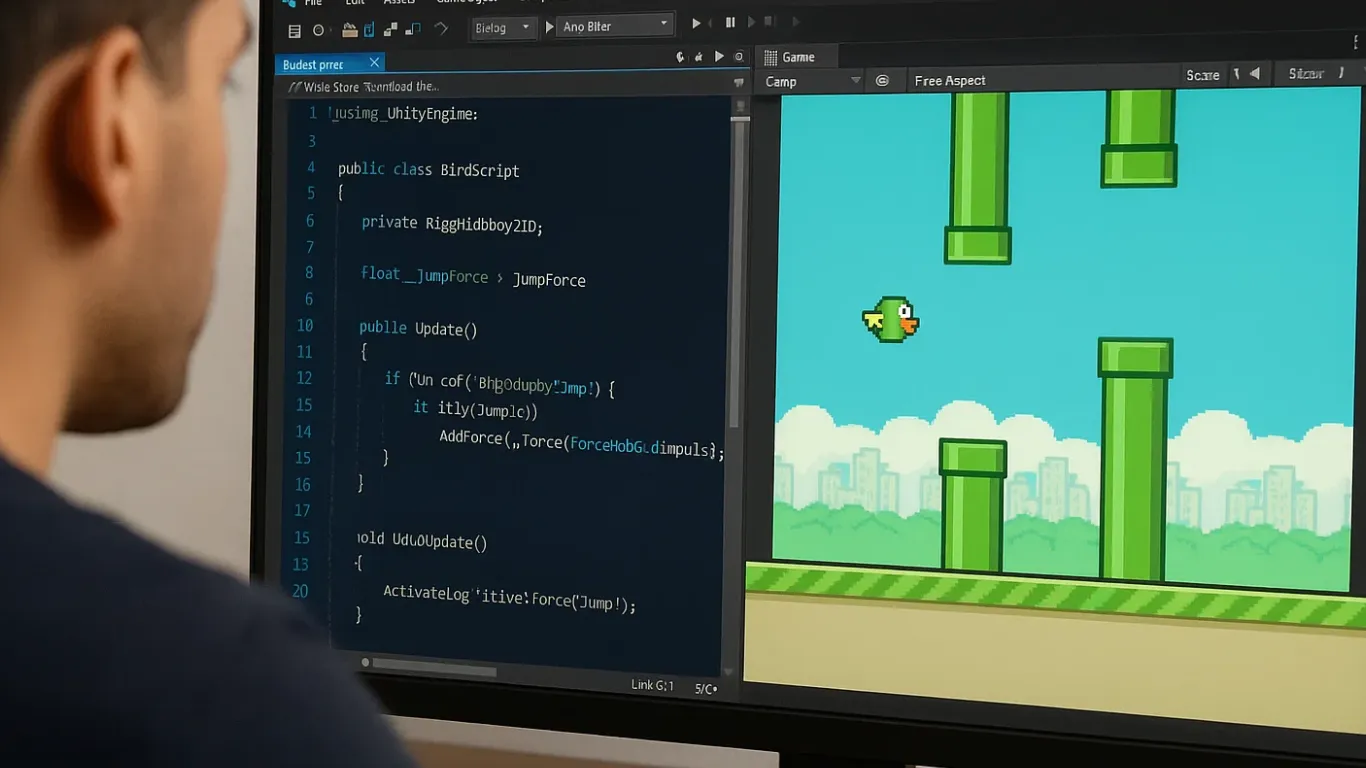Click the list-view icon at toolbar start
1366x768 pixels.
(x=294, y=31)
